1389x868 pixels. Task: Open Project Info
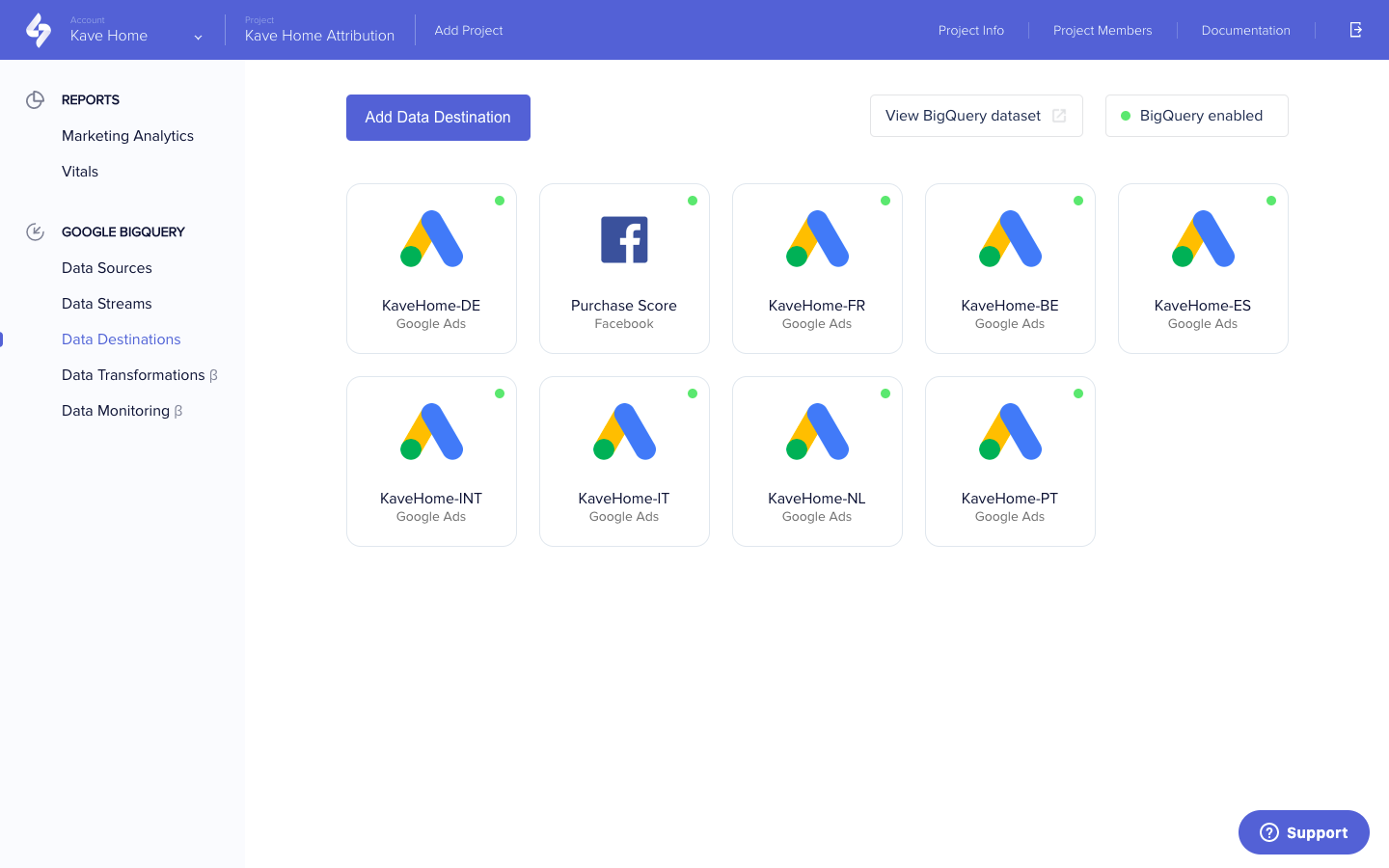click(x=971, y=30)
